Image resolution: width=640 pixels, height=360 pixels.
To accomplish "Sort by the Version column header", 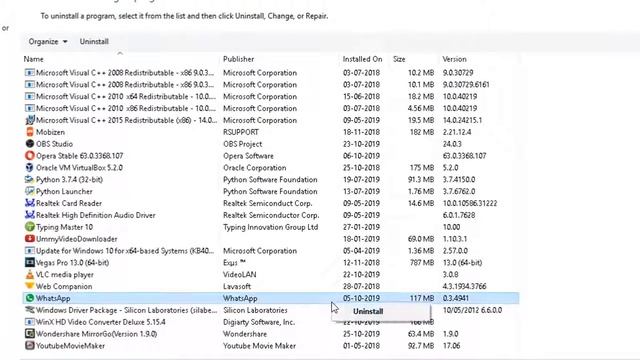I will coord(454,59).
